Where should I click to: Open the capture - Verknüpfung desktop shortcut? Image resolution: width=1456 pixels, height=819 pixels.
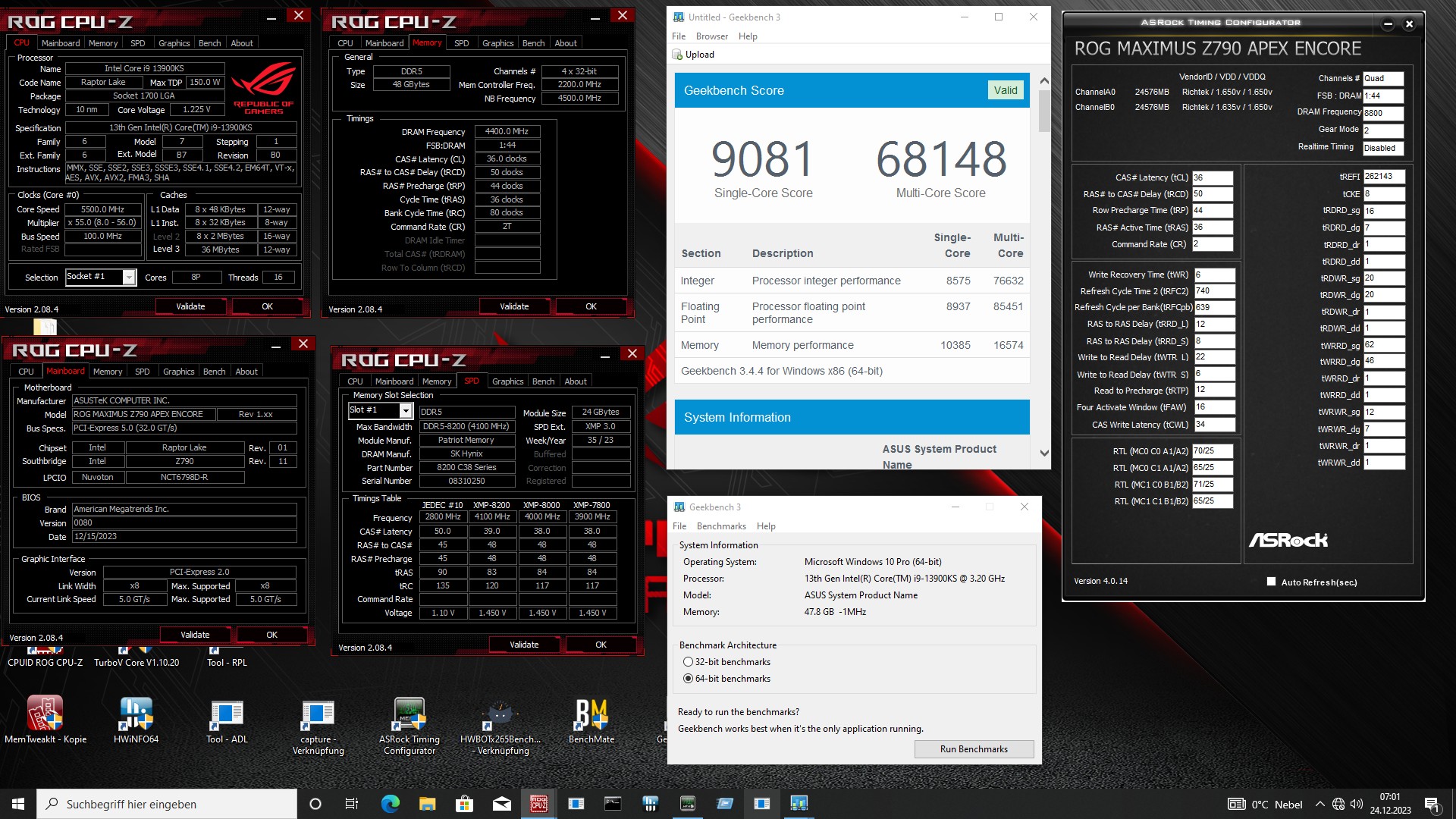(x=318, y=726)
